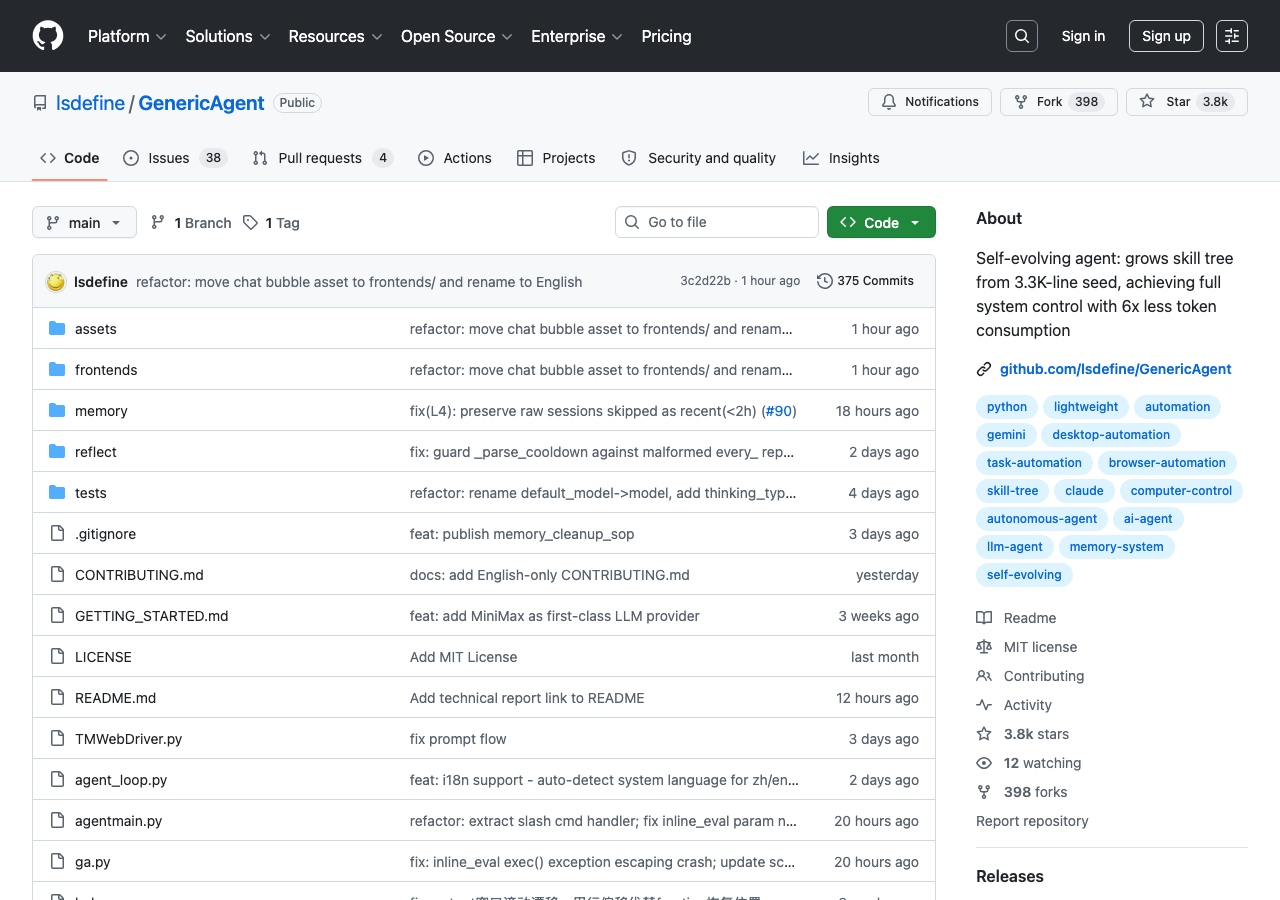Image resolution: width=1280 pixels, height=900 pixels.
Task: Click the Readme book icon
Action: coord(984,618)
